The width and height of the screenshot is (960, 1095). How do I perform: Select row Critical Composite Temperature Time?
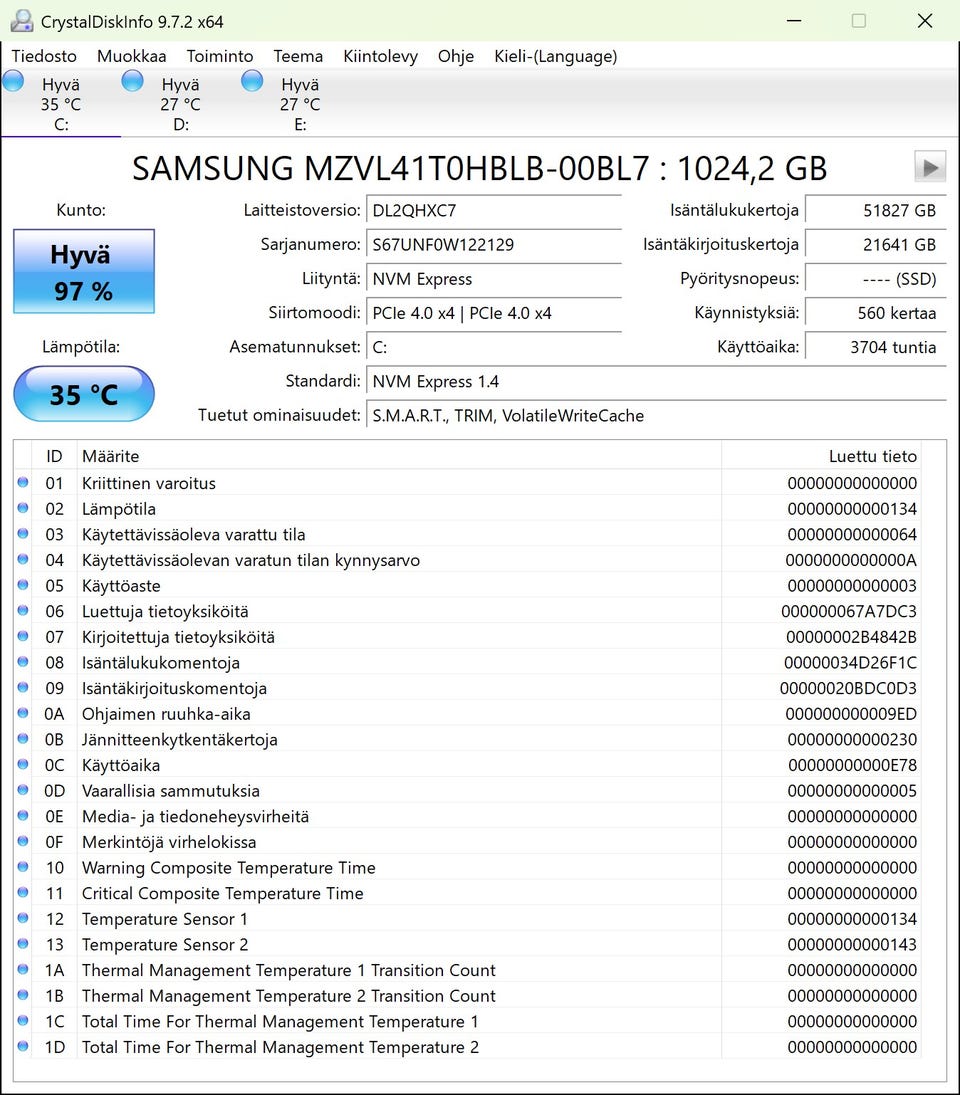pyautogui.click(x=468, y=893)
